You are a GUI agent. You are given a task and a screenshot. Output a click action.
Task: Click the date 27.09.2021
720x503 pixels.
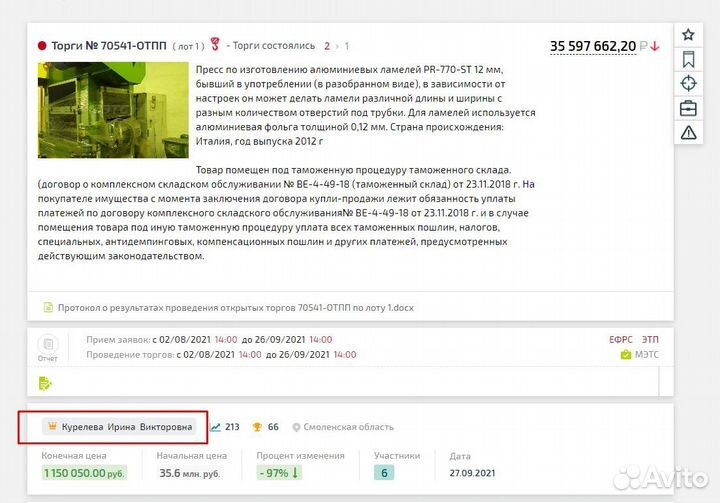pyautogui.click(x=472, y=473)
